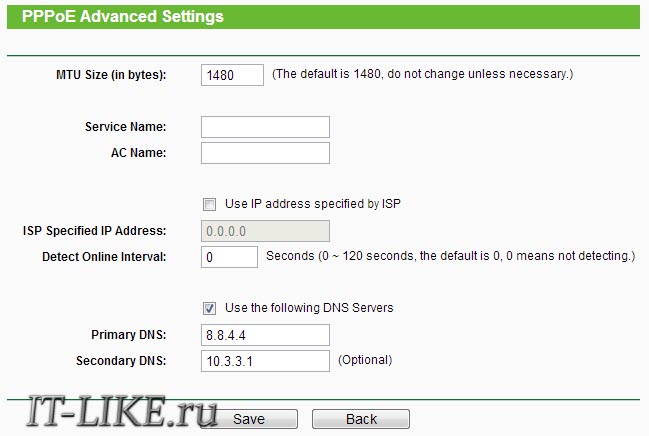Click the PPPoE Advanced Settings green header
Image resolution: width=649 pixels, height=436 pixels.
click(323, 17)
